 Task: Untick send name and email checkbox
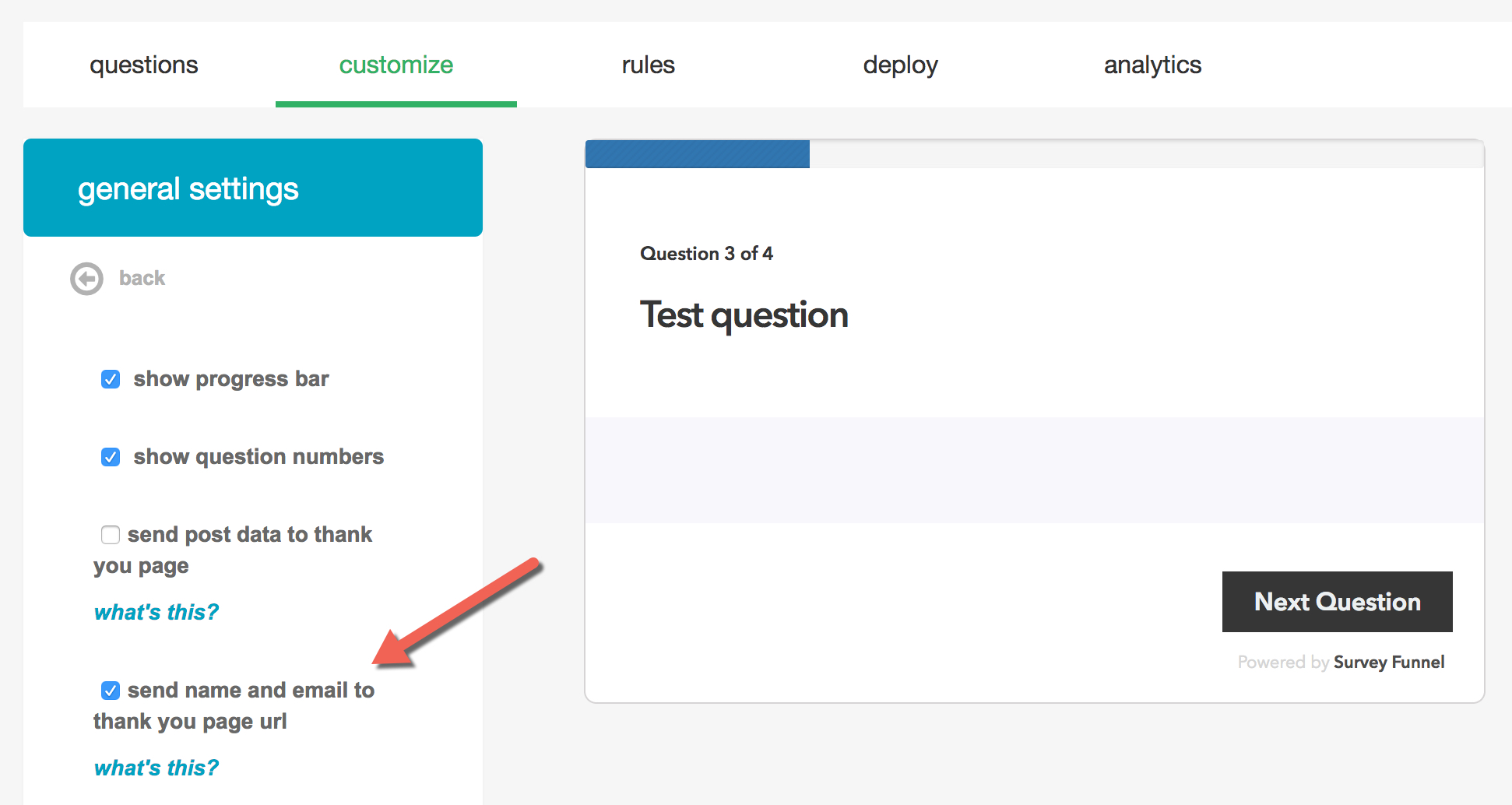pos(111,691)
